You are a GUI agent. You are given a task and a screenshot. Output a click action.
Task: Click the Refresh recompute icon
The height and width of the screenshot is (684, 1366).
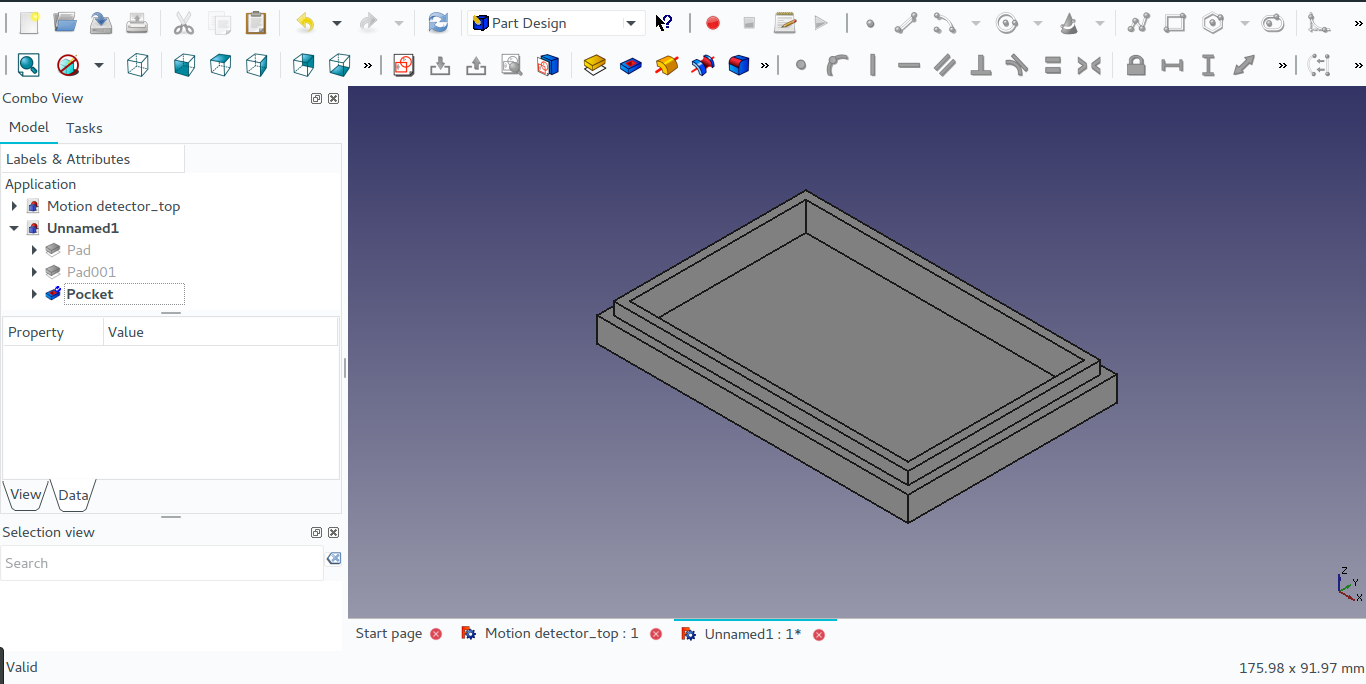coord(438,23)
